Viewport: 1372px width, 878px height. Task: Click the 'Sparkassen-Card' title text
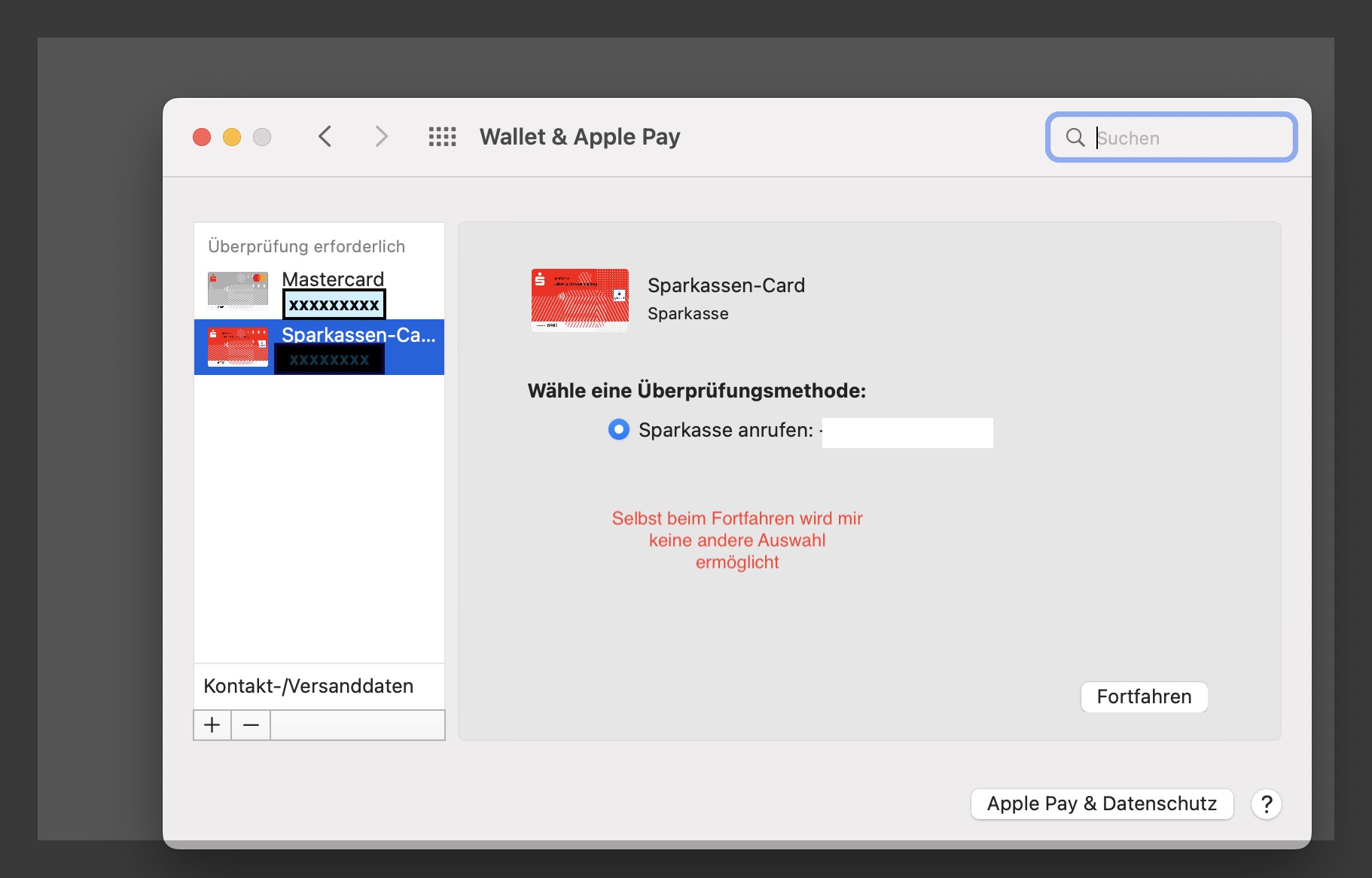coord(726,285)
